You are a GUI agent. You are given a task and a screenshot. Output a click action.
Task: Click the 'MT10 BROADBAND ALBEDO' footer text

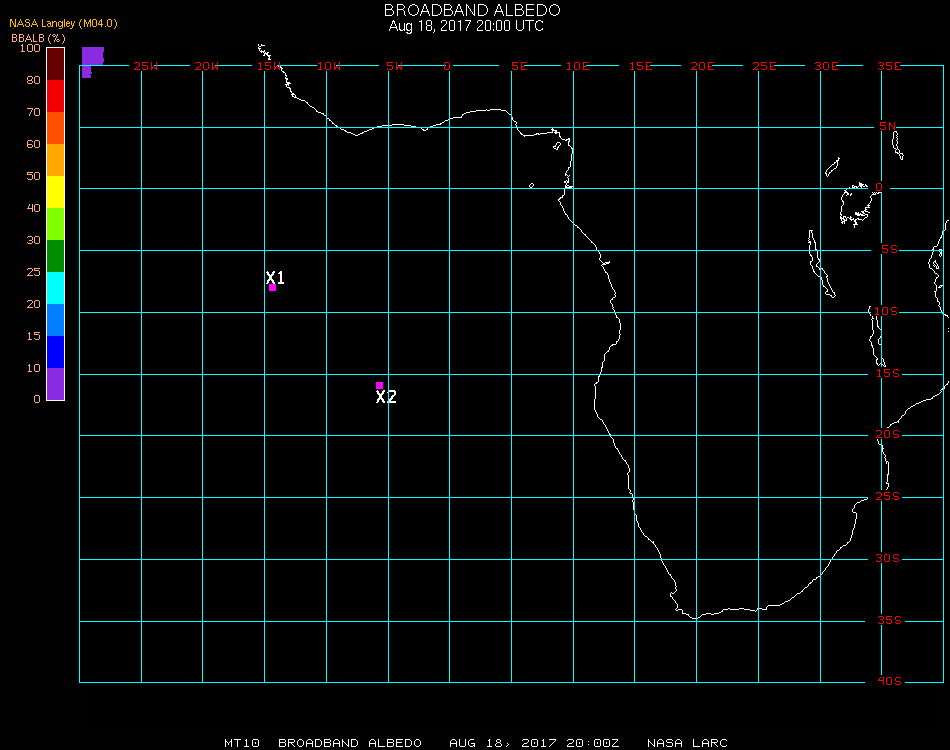click(x=323, y=743)
